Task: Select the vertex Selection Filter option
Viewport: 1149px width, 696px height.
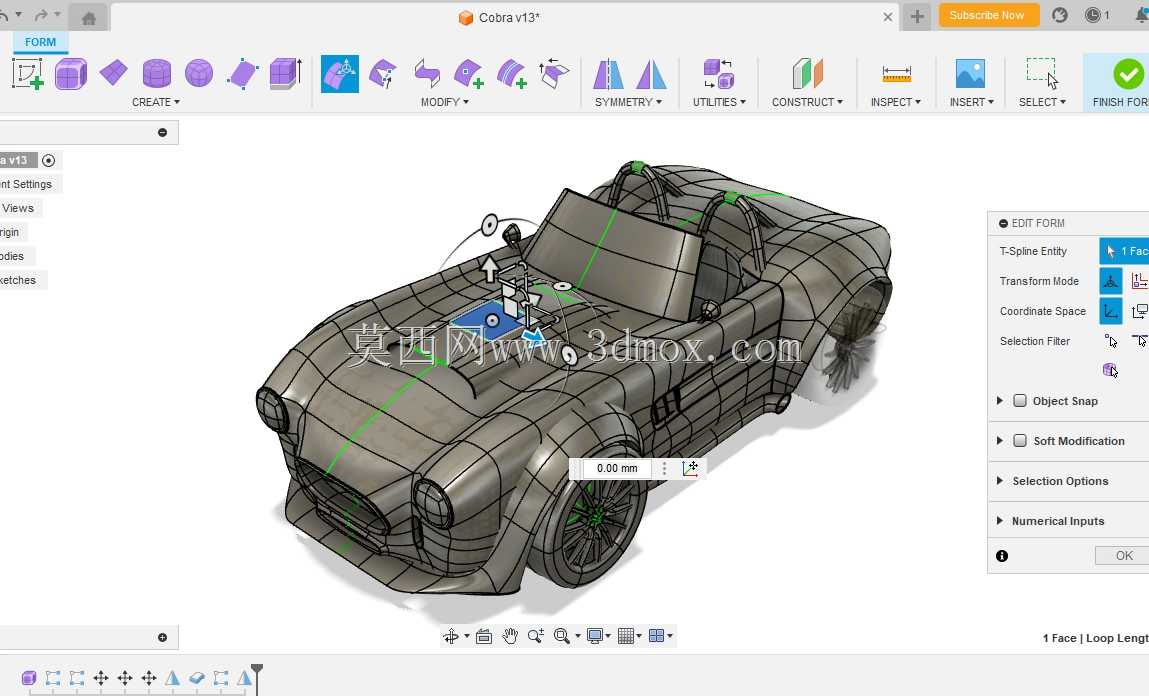Action: 1111,341
